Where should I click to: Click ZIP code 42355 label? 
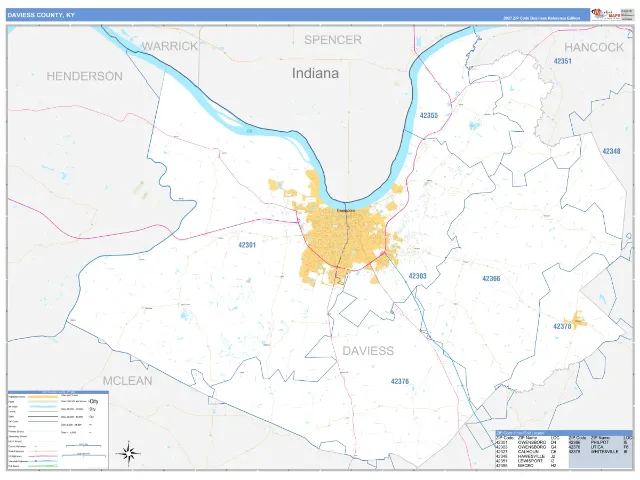429,116
